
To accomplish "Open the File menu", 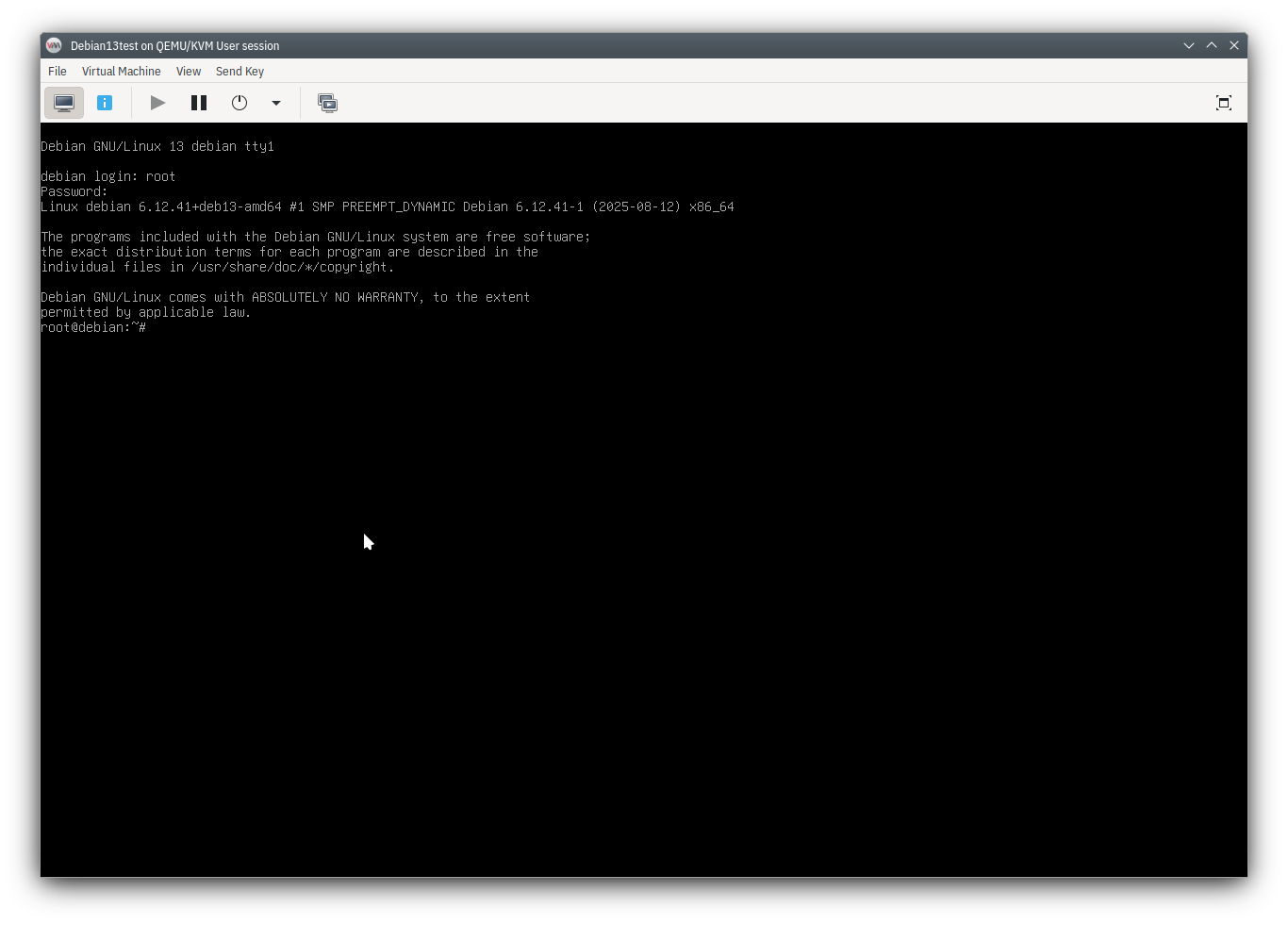I will [x=58, y=71].
